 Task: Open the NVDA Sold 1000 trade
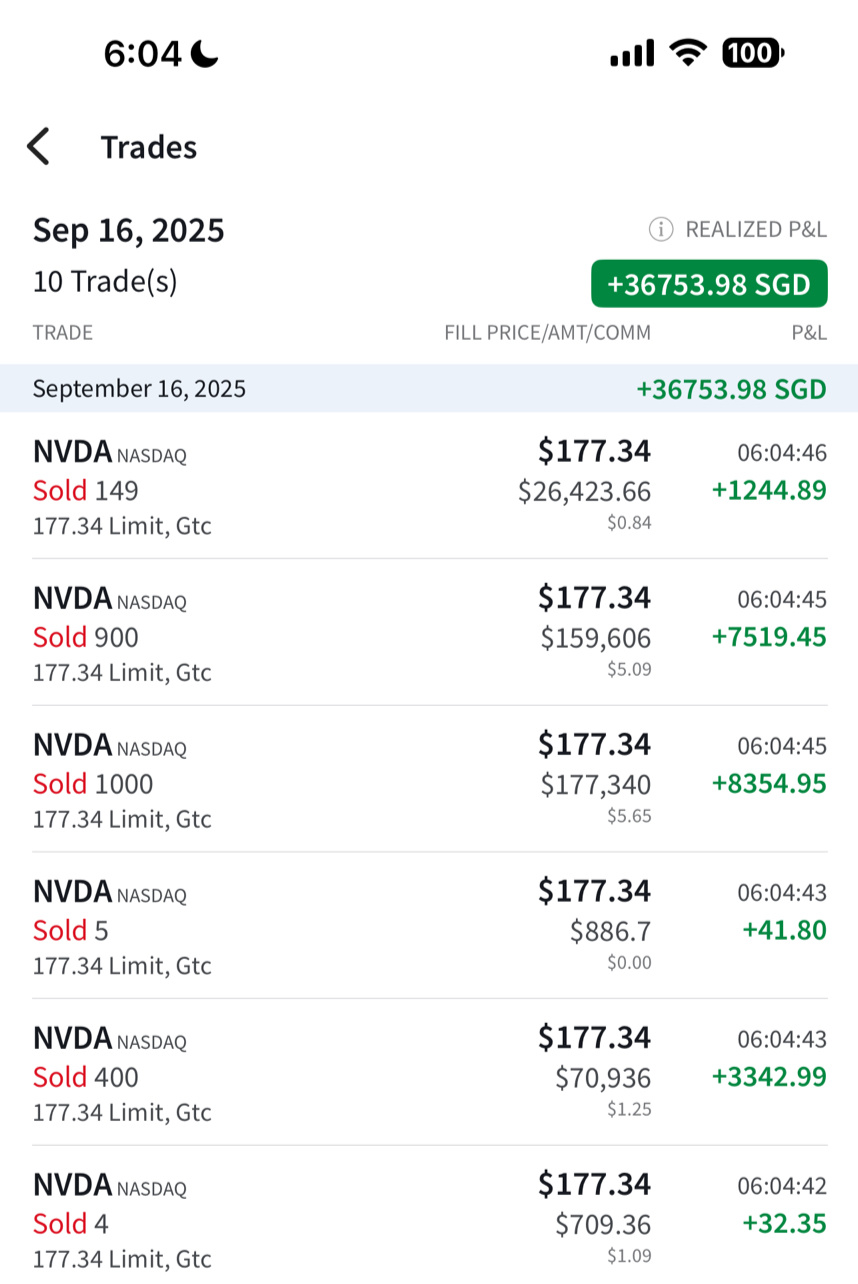429,779
